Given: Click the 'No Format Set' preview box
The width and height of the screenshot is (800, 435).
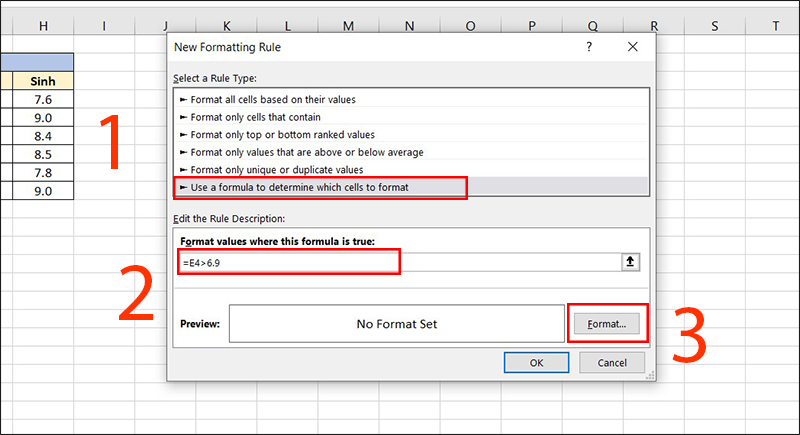Looking at the screenshot, I should pos(396,324).
